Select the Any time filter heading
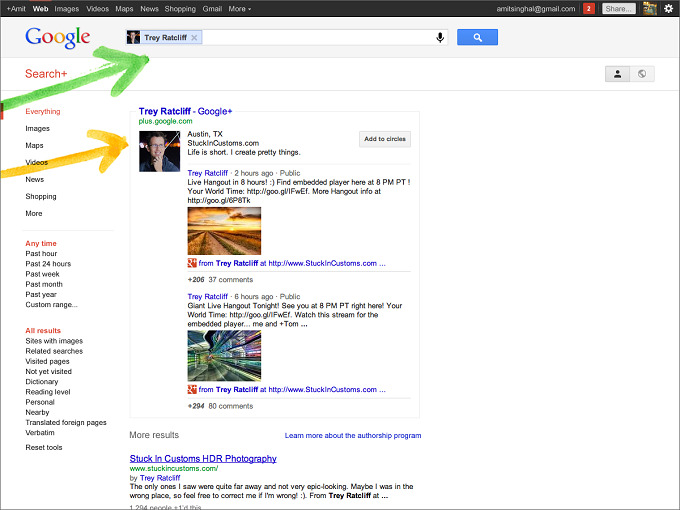This screenshot has height=510, width=680. coord(41,243)
